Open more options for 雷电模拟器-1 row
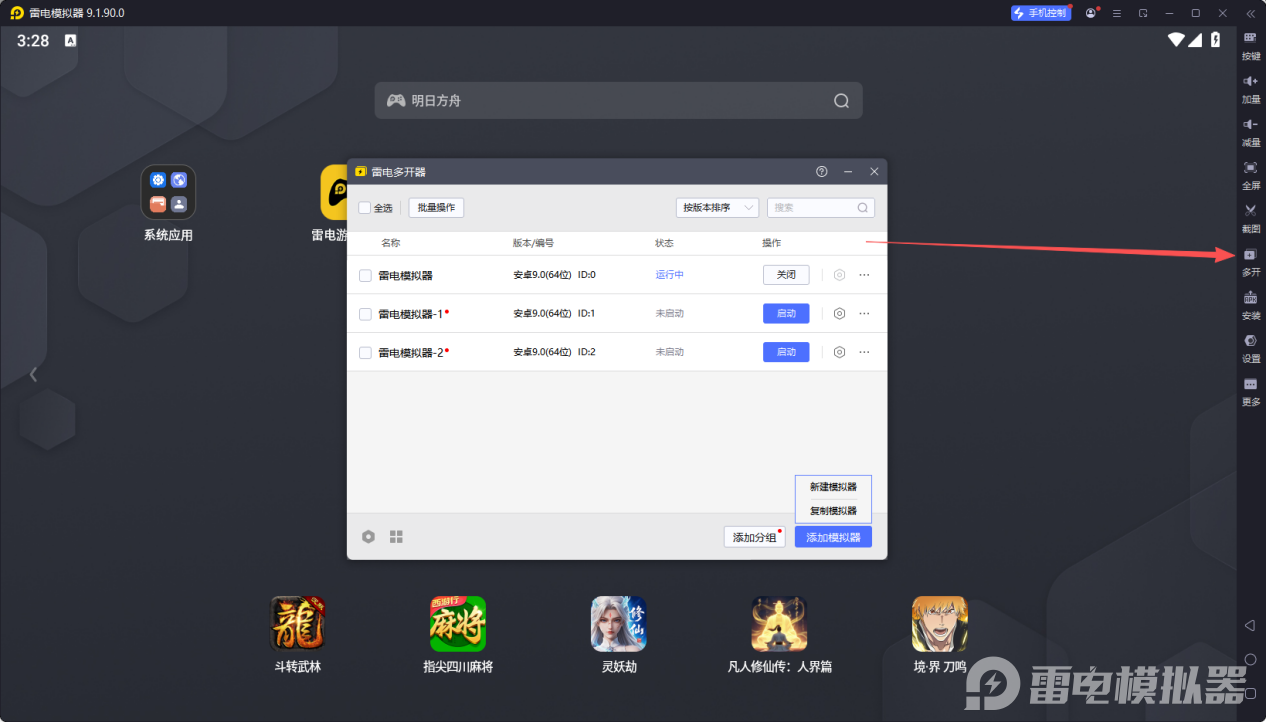 pyautogui.click(x=864, y=313)
